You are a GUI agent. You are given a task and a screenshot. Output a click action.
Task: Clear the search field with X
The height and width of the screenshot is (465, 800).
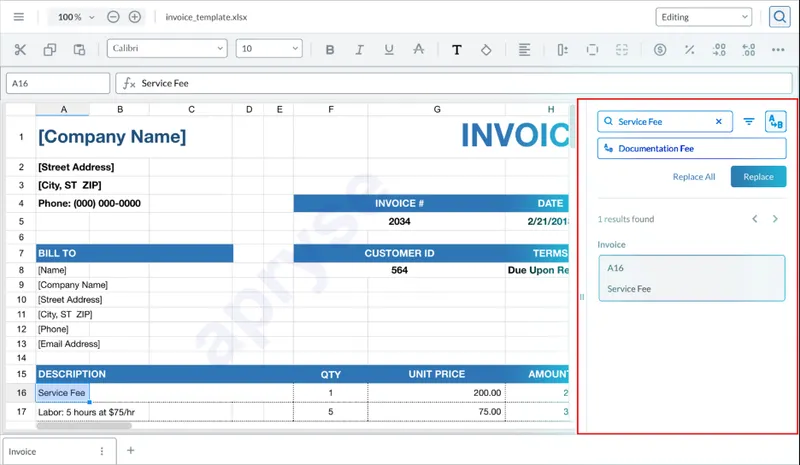click(x=718, y=121)
